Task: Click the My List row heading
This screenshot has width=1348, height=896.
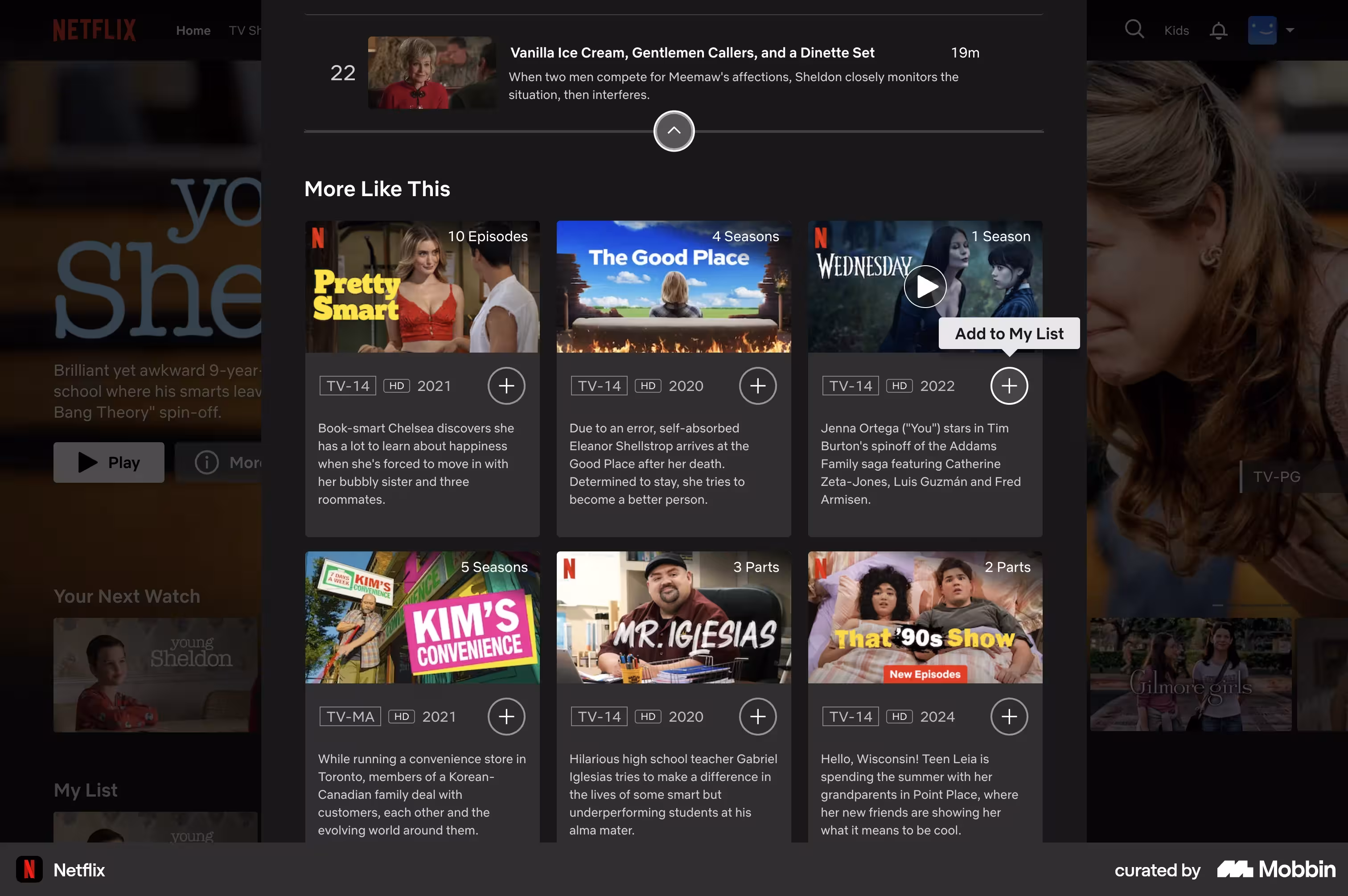Action: click(x=85, y=790)
